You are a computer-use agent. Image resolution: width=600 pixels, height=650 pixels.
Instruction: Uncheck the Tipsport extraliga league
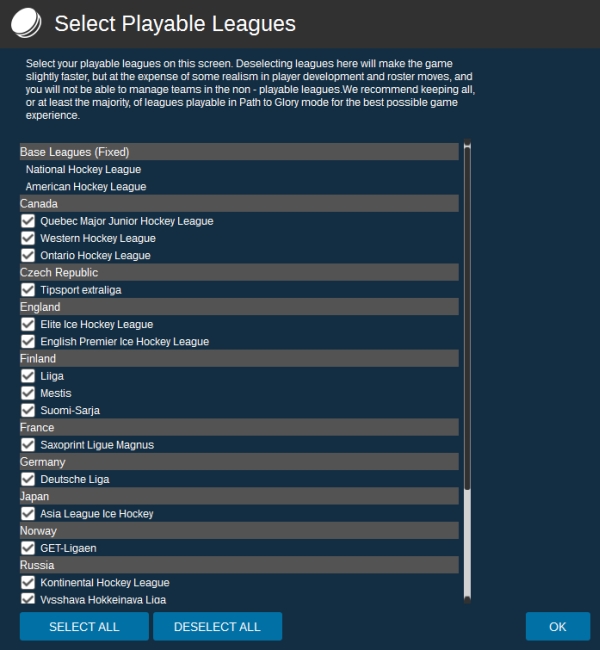tap(28, 290)
